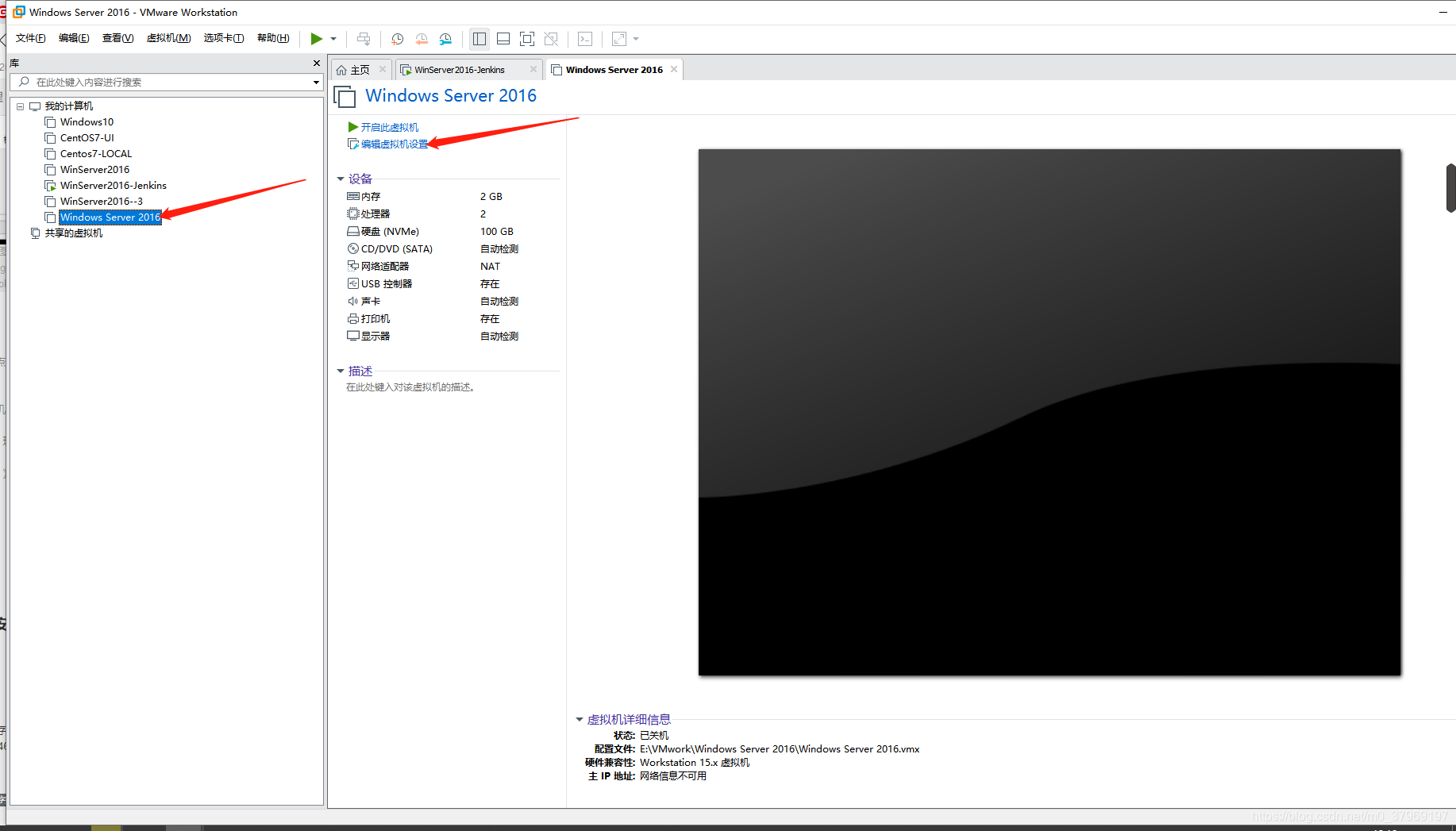The height and width of the screenshot is (831, 1456).
Task: Click the 已关机 status value
Action: 654,736
